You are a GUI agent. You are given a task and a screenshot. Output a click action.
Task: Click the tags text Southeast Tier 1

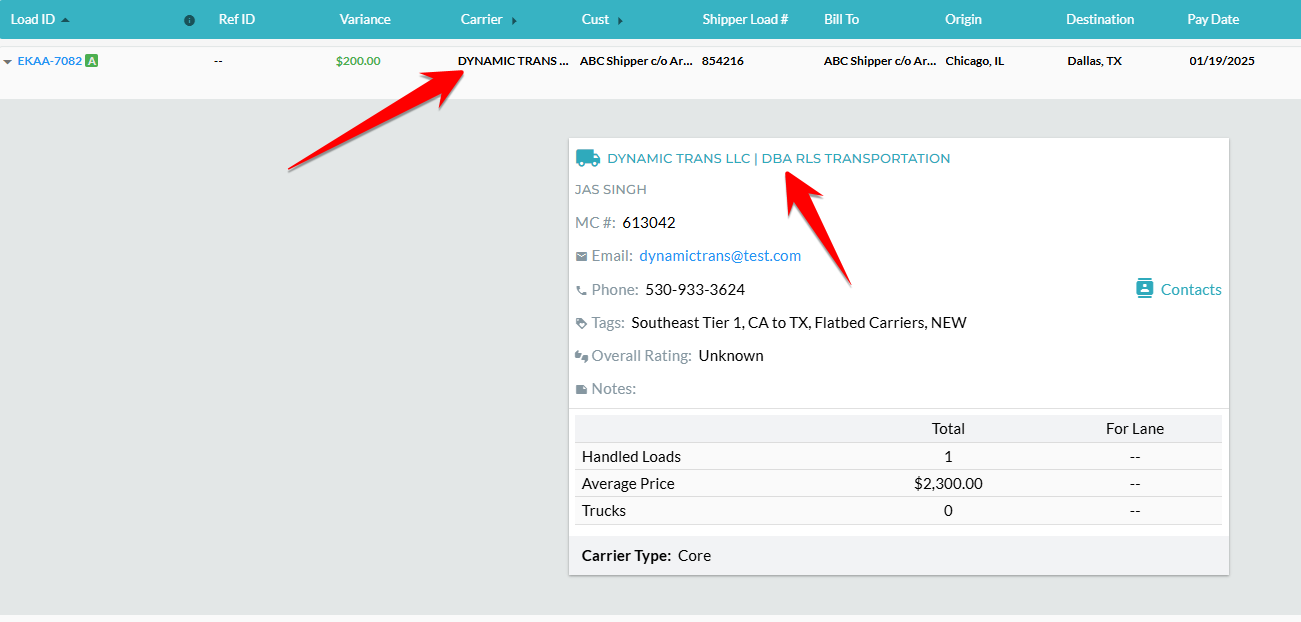(x=686, y=323)
